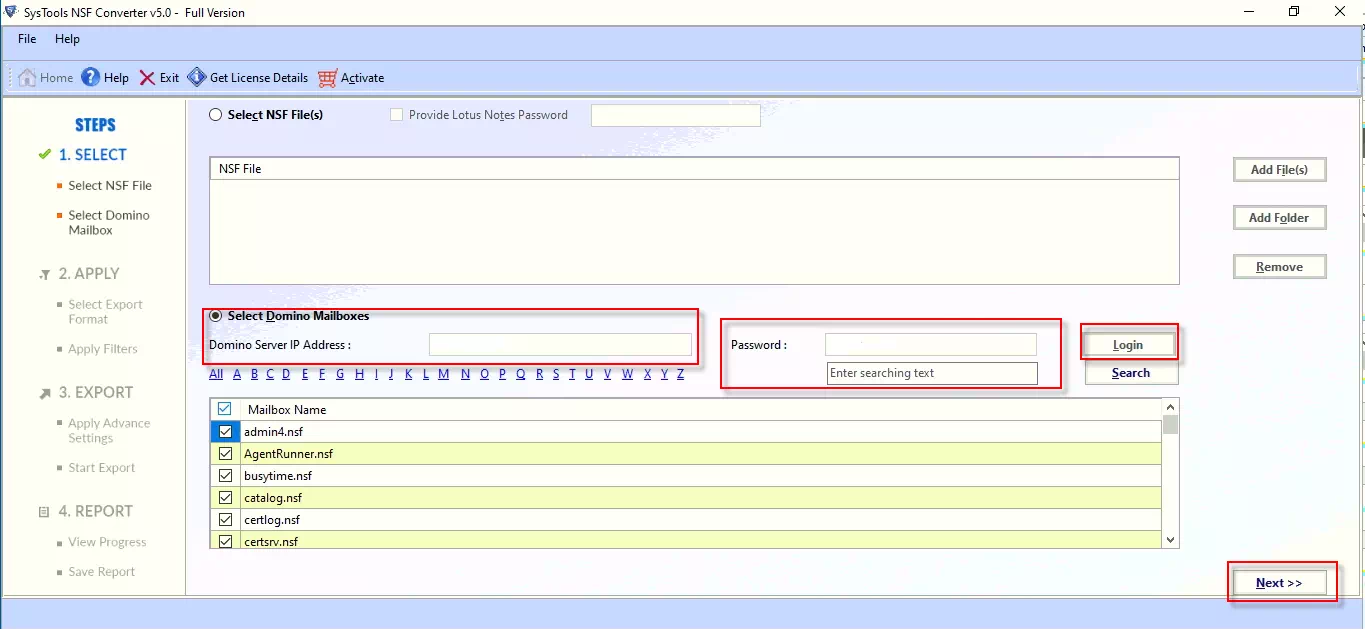
Task: Go to View Progress step
Action: (x=107, y=543)
